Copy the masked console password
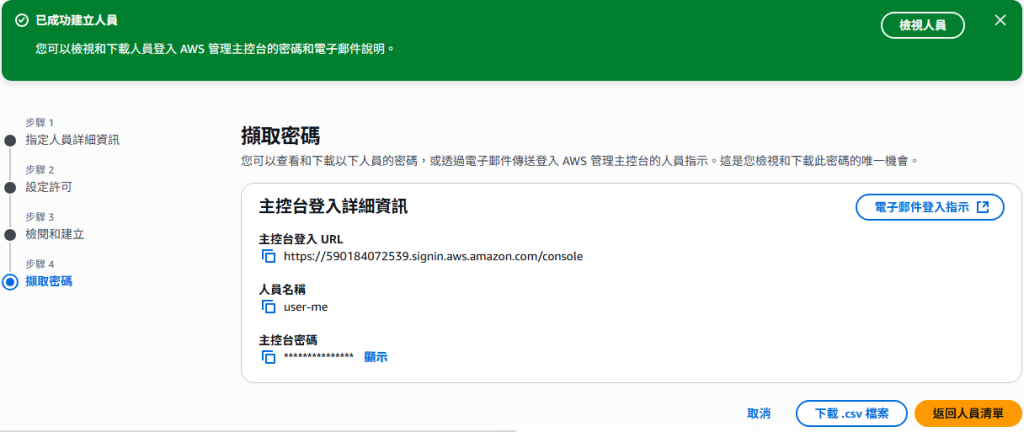 tap(268, 357)
